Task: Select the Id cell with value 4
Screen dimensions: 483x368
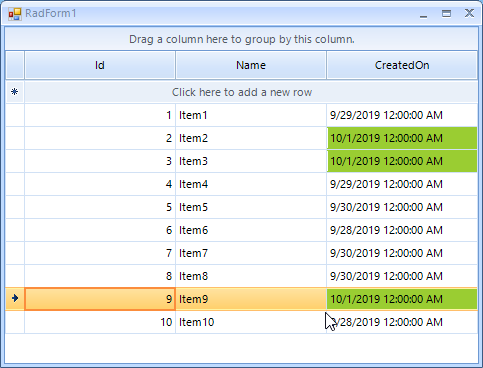Action: (x=100, y=184)
